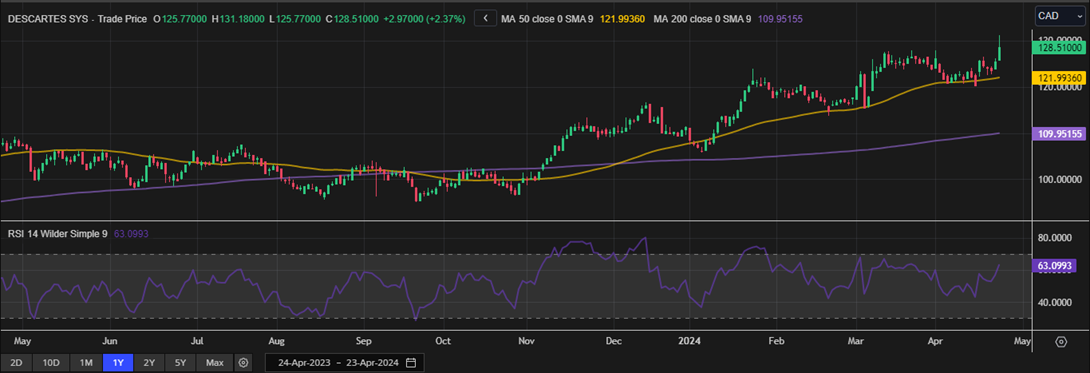Open the date range picker field
The image size is (1090, 373).
pos(345,363)
